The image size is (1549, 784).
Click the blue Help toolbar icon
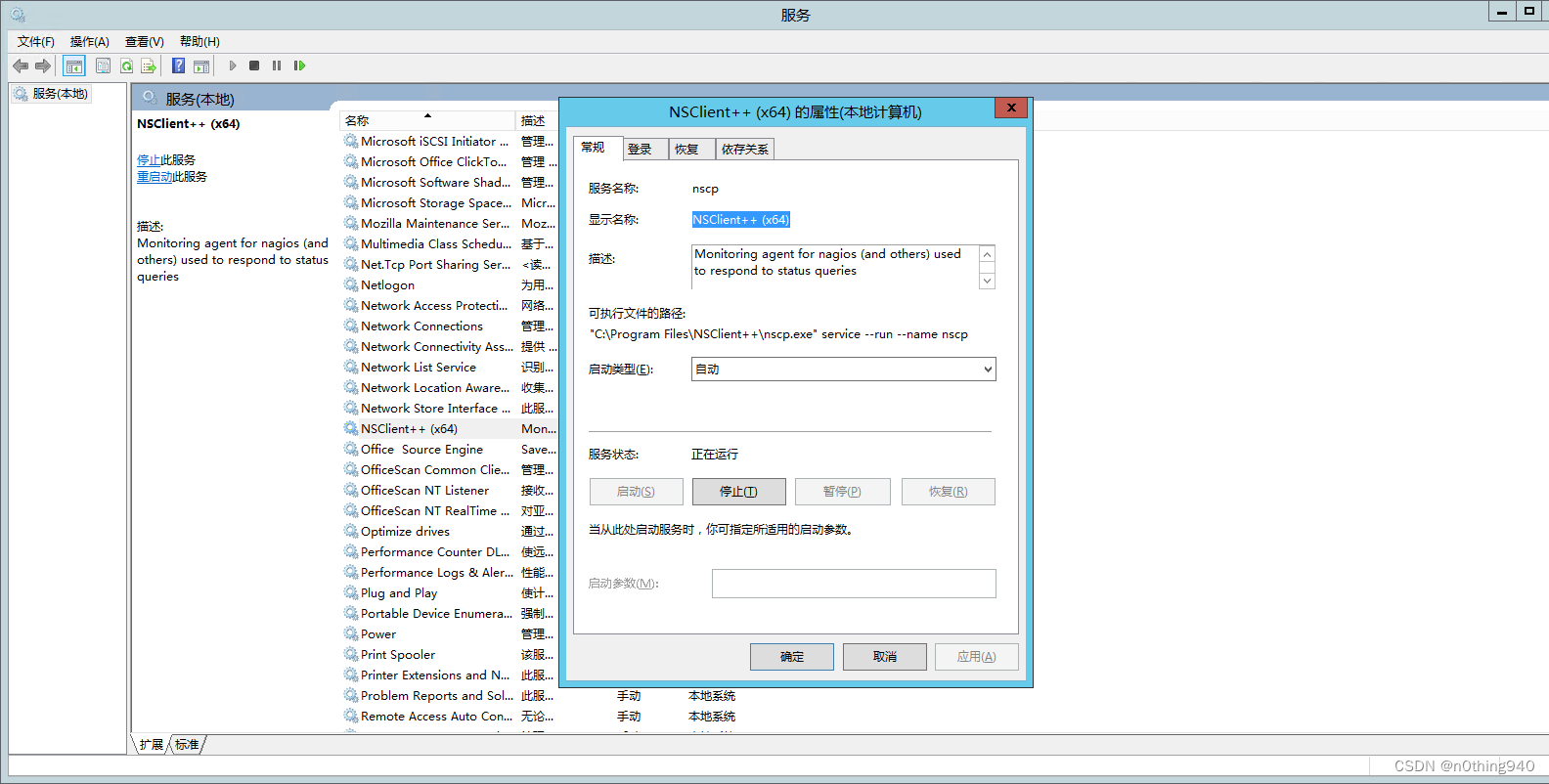click(178, 65)
